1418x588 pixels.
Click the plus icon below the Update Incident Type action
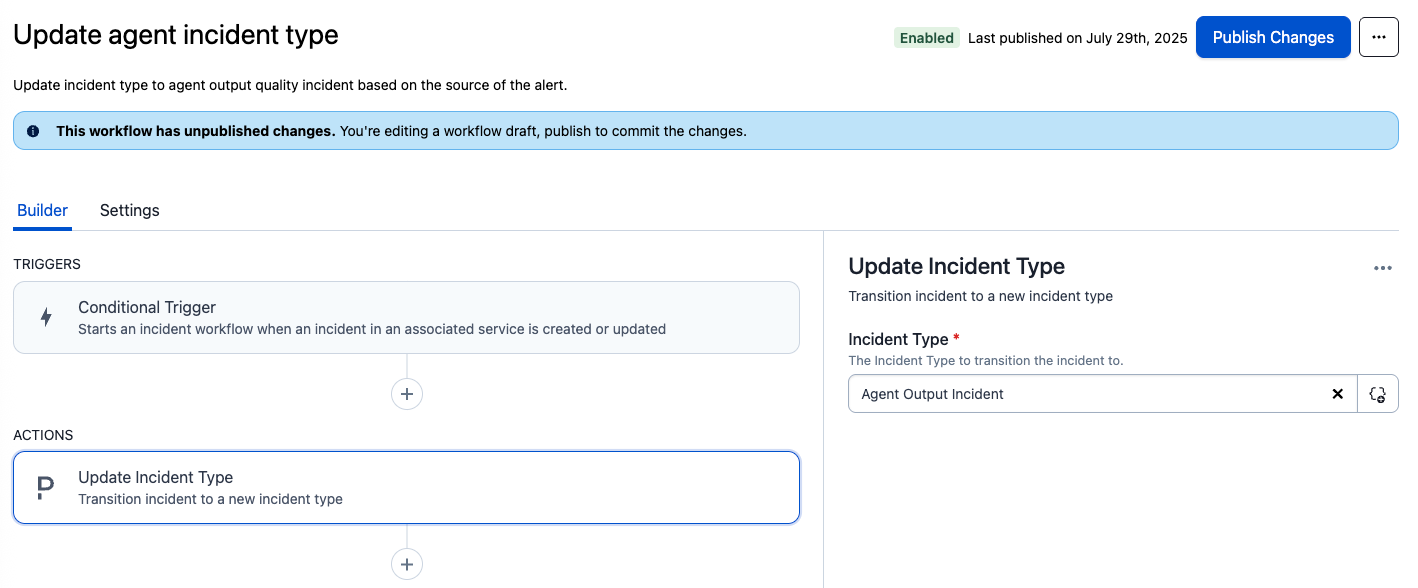[x=406, y=563]
